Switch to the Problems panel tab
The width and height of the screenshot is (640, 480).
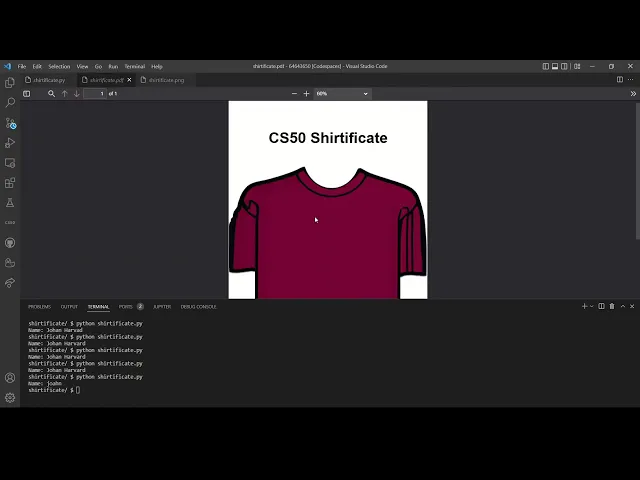pos(40,307)
